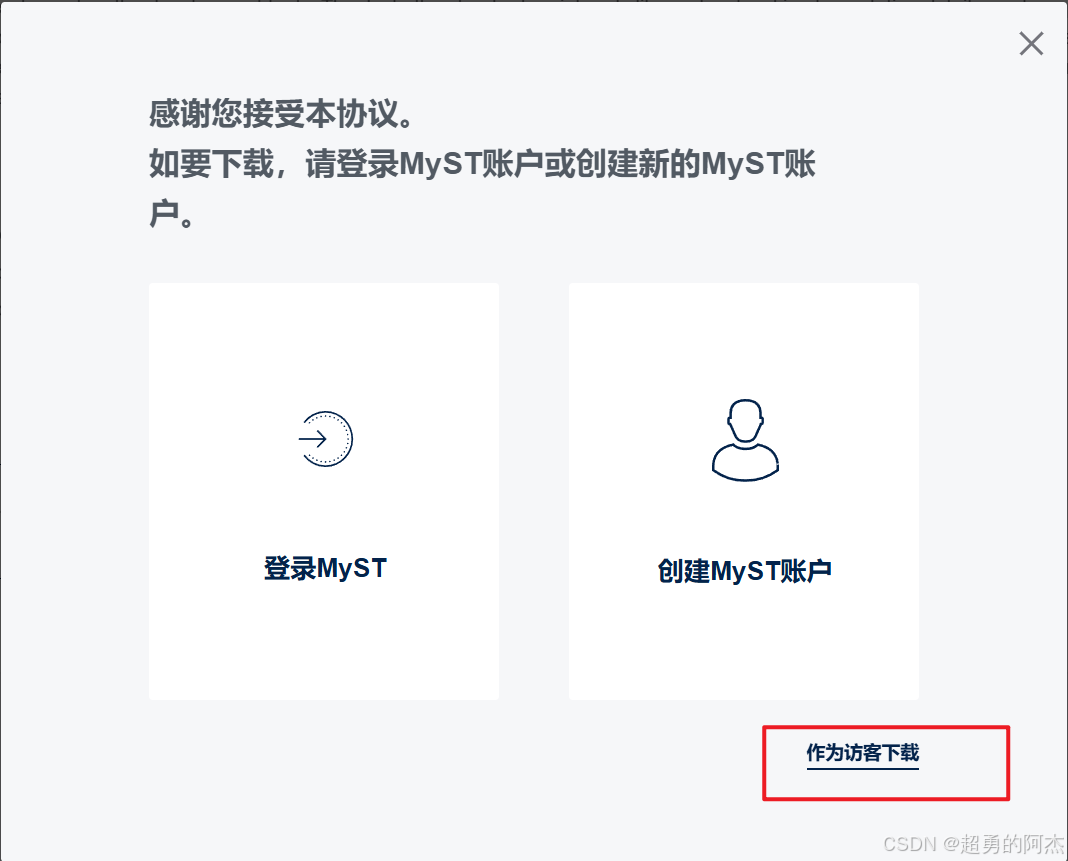This screenshot has height=861, width=1068.
Task: Open the 作为访客下载 guest download link
Action: click(862, 753)
